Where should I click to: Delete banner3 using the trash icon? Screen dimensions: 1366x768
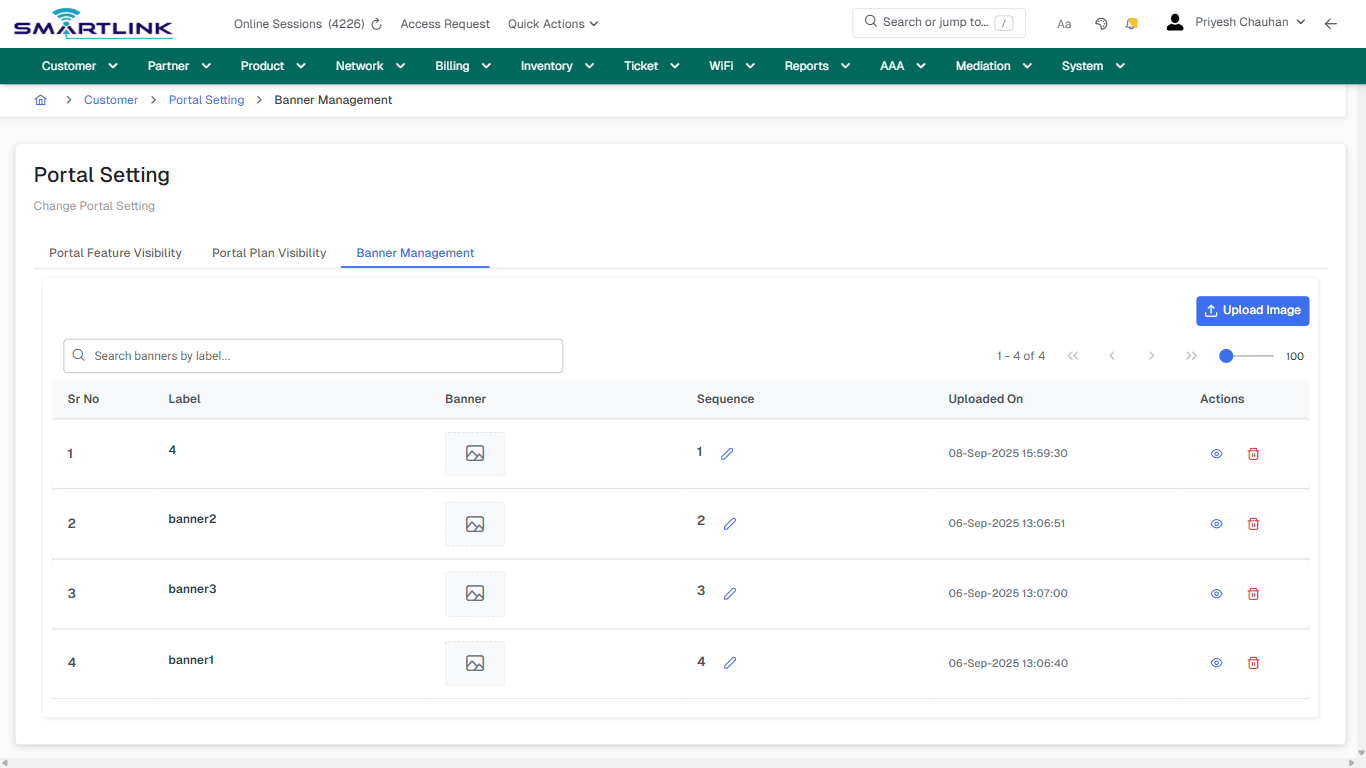pos(1253,593)
